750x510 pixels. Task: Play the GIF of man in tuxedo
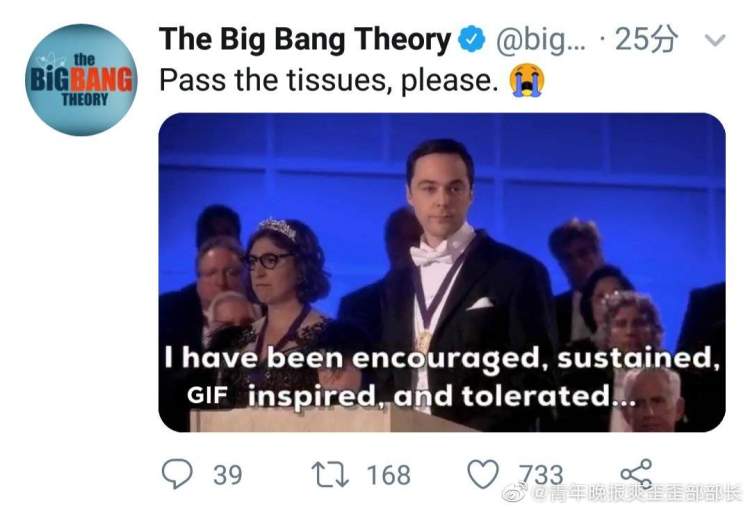(x=442, y=272)
